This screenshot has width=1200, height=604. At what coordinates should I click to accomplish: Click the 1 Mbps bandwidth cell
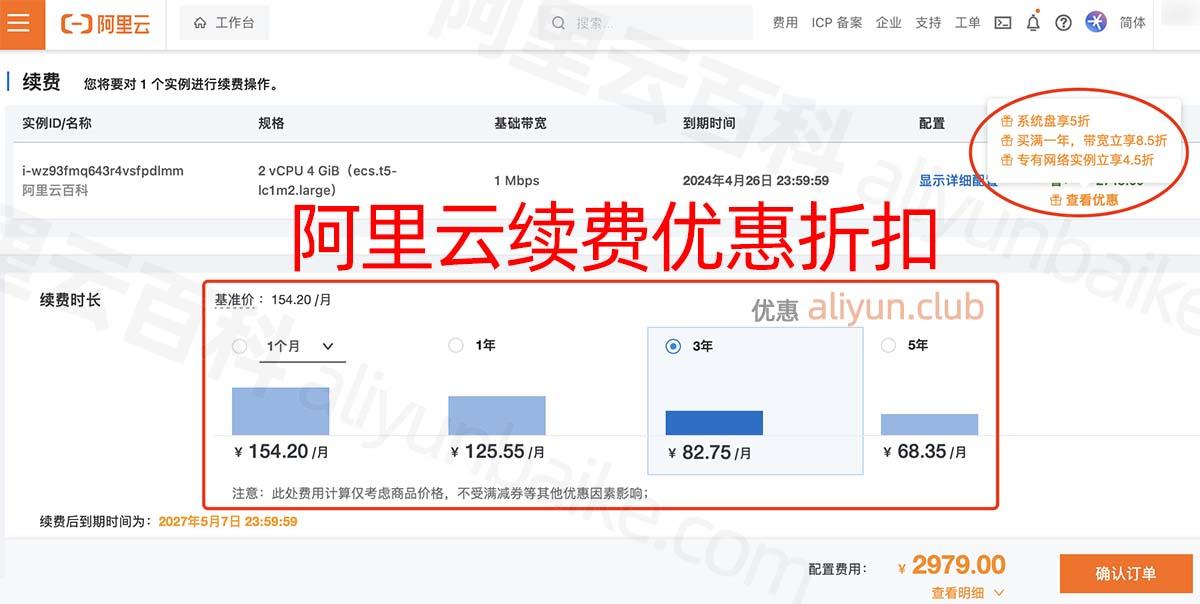click(x=517, y=181)
